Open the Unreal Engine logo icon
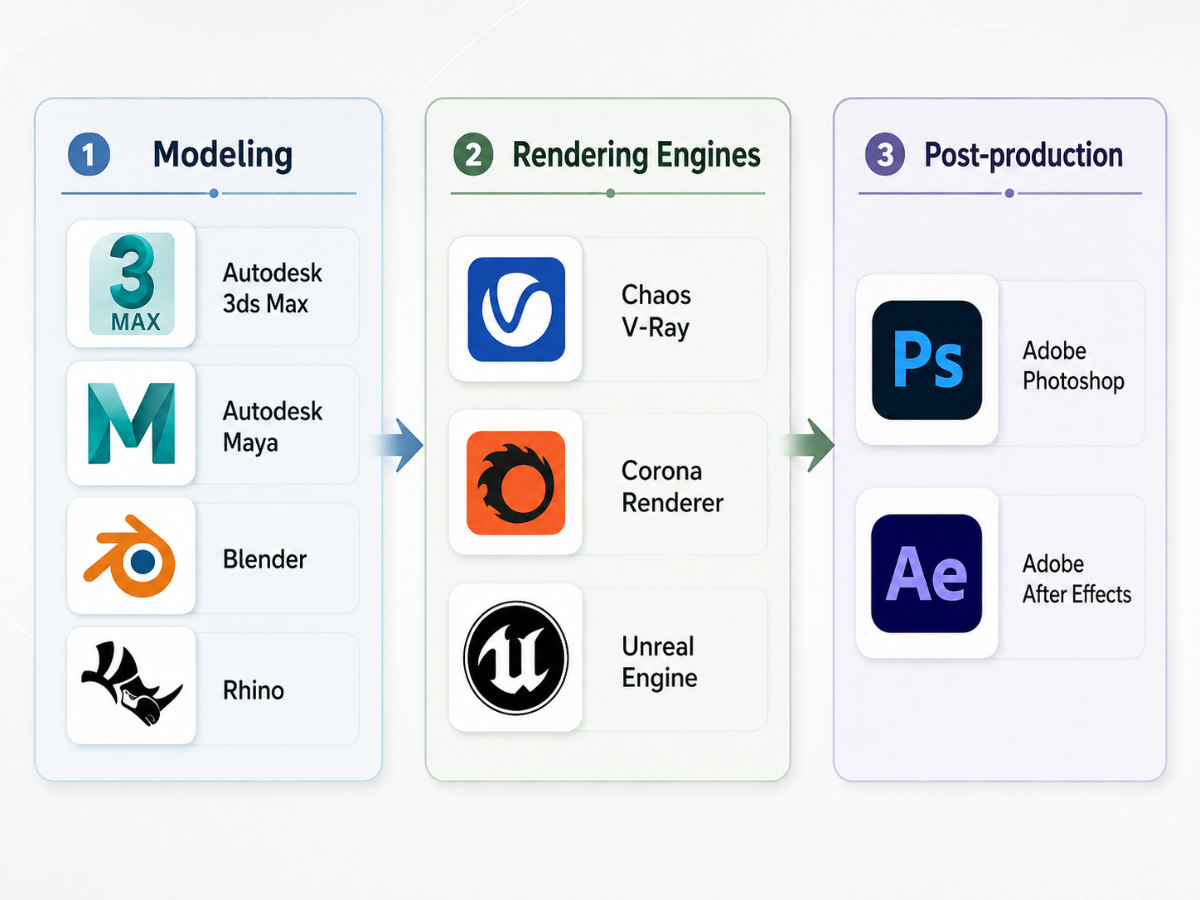The height and width of the screenshot is (900, 1200). (516, 658)
